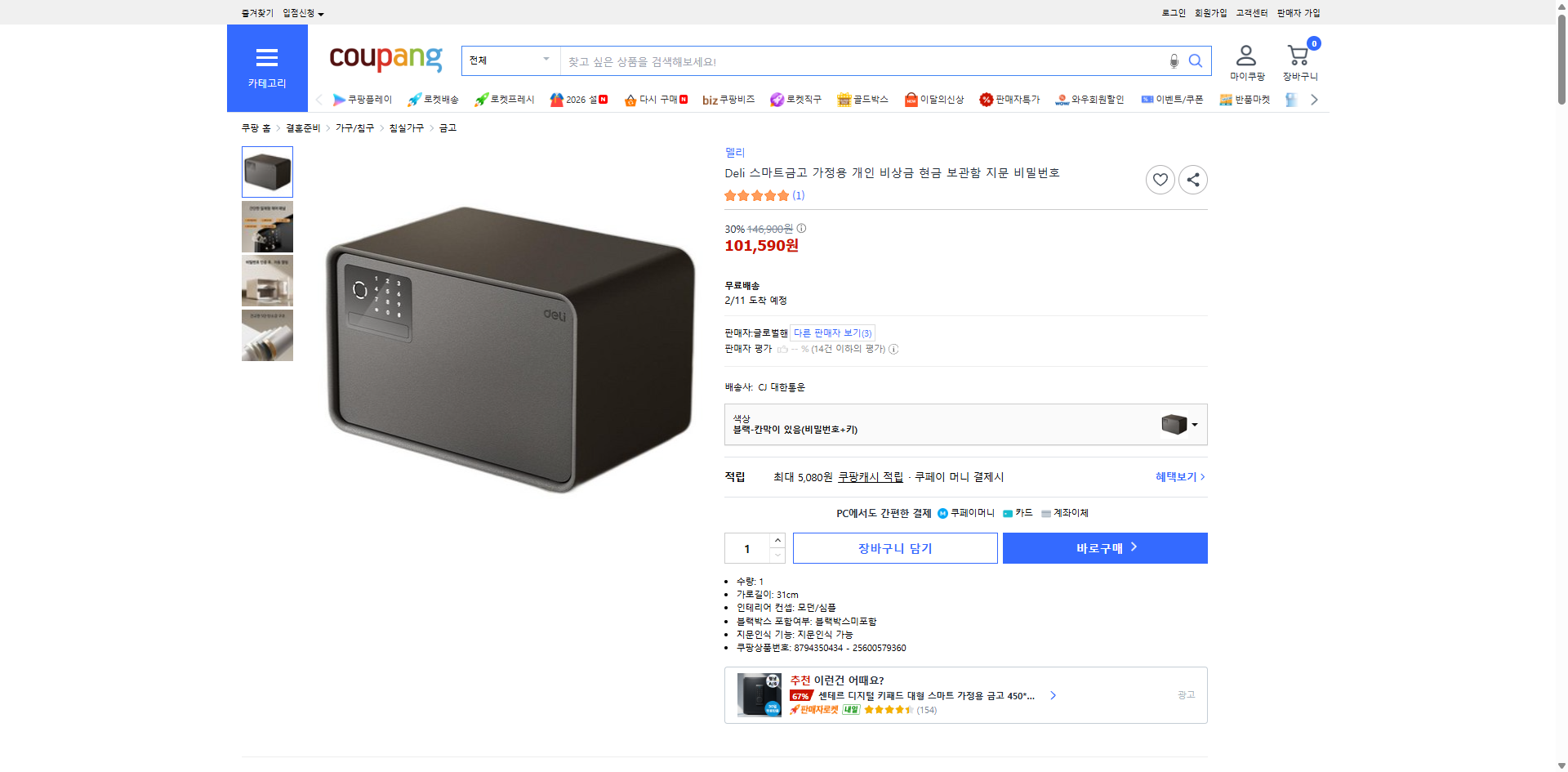Click 장바구니 담기 to add to cart
Image resolution: width=1568 pixels, height=772 pixels.
(895, 548)
